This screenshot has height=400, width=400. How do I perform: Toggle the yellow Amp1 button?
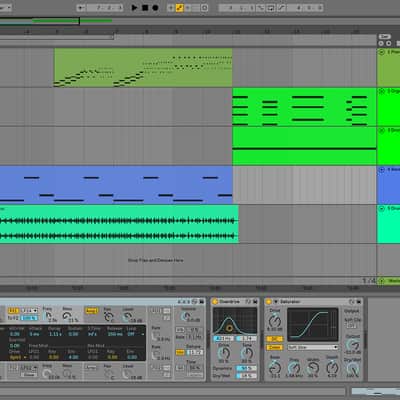91,311
